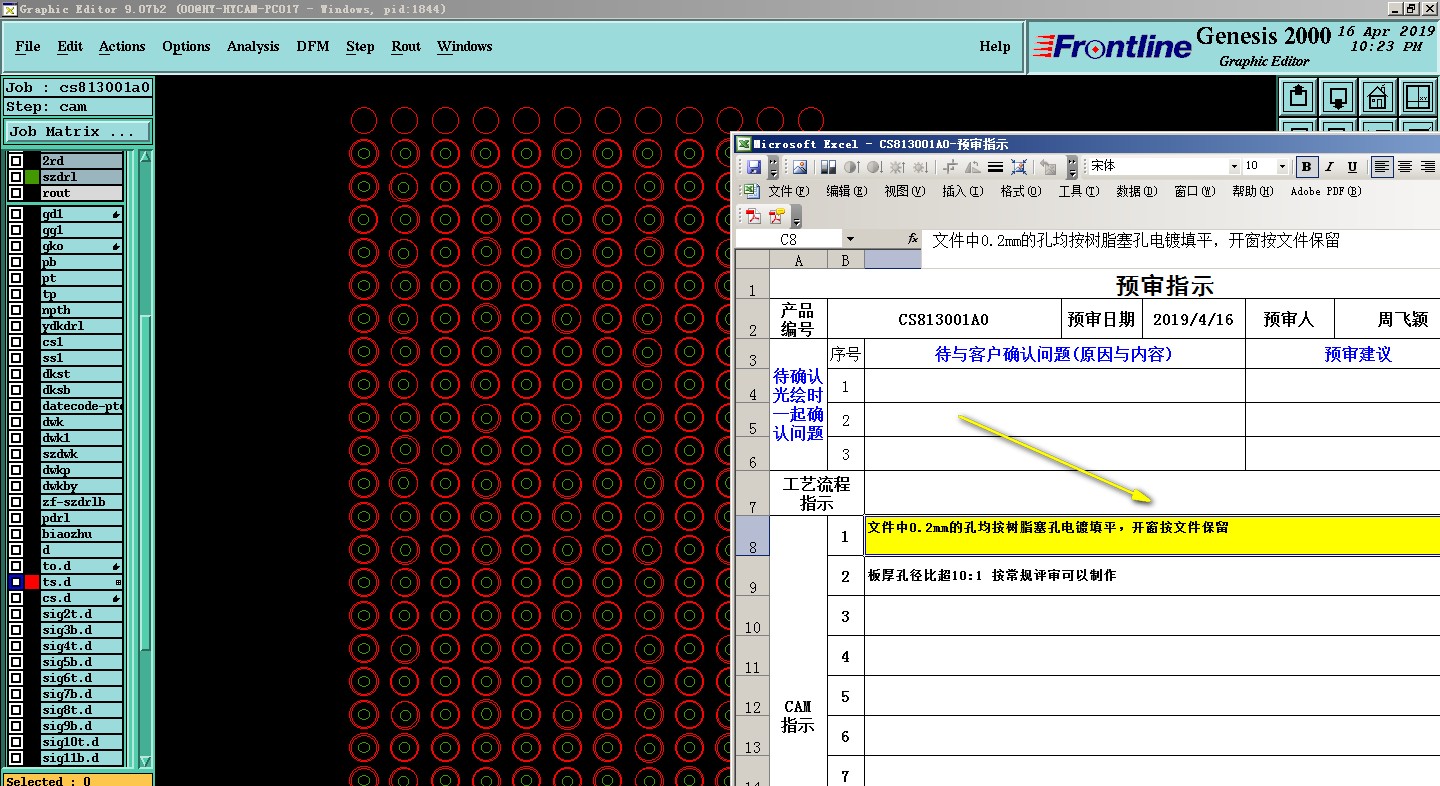Open the Name Box dropdown arrow beside C8
Viewport: 1440px width, 786px height.
point(850,239)
